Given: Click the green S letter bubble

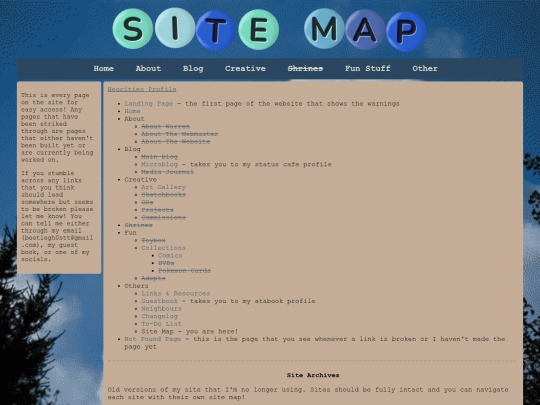Looking at the screenshot, I should 133,29.
